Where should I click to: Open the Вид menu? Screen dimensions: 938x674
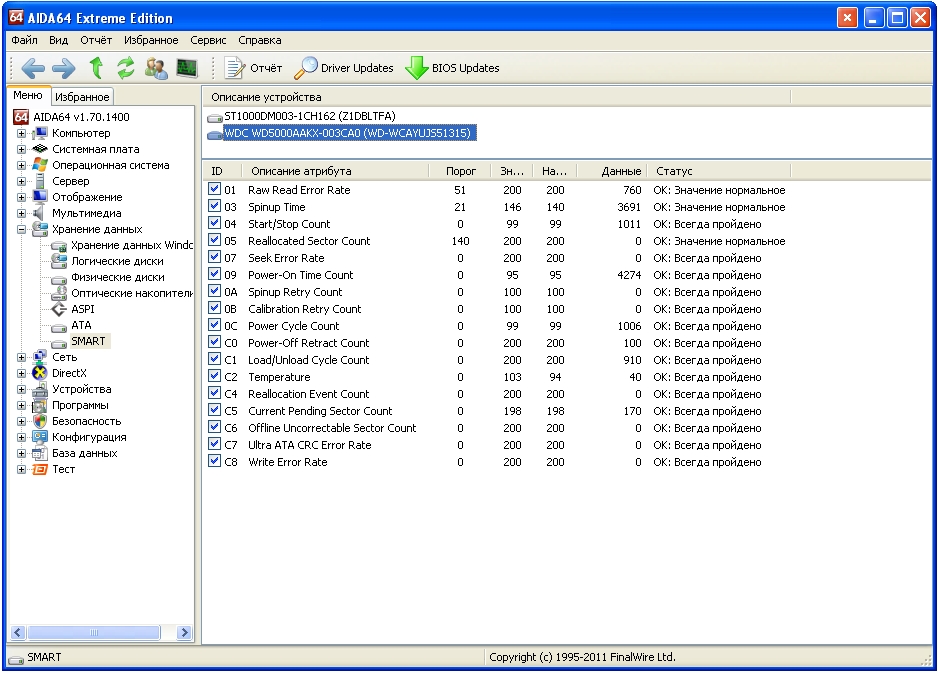(58, 40)
